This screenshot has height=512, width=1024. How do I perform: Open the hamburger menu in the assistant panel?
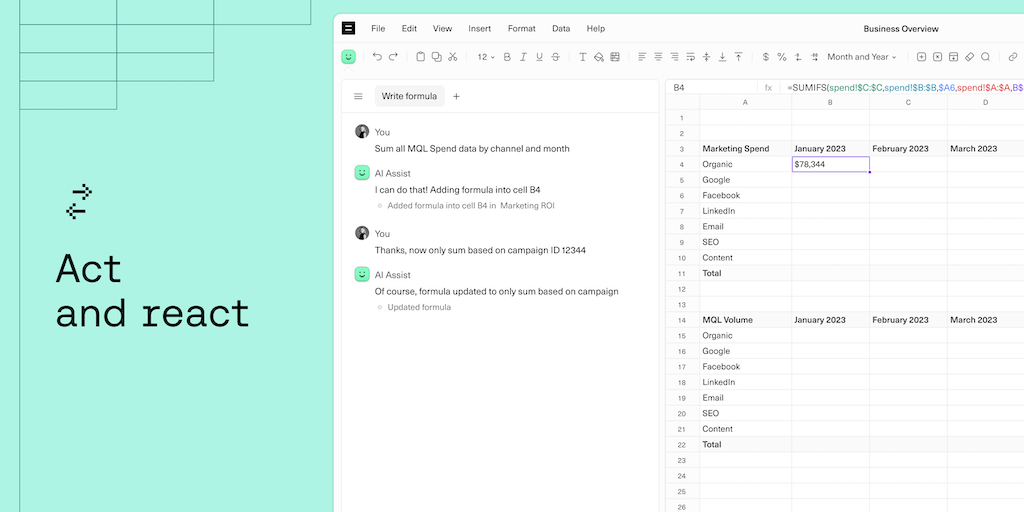pyautogui.click(x=358, y=97)
